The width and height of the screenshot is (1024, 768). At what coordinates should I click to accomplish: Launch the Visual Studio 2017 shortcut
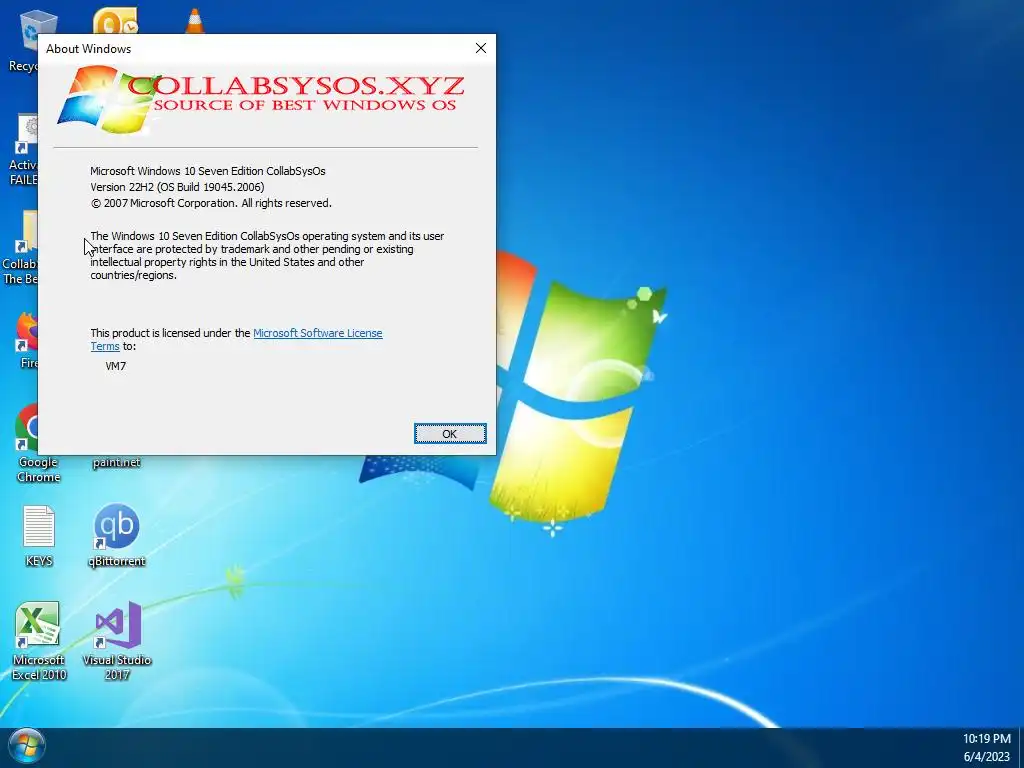pyautogui.click(x=117, y=640)
